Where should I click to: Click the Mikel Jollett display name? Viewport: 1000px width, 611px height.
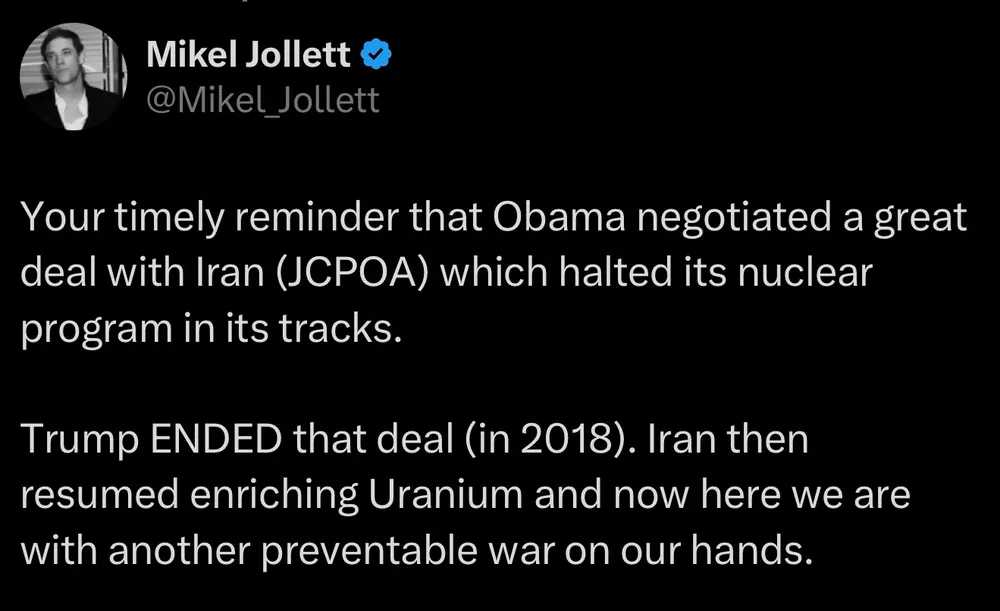(x=249, y=57)
